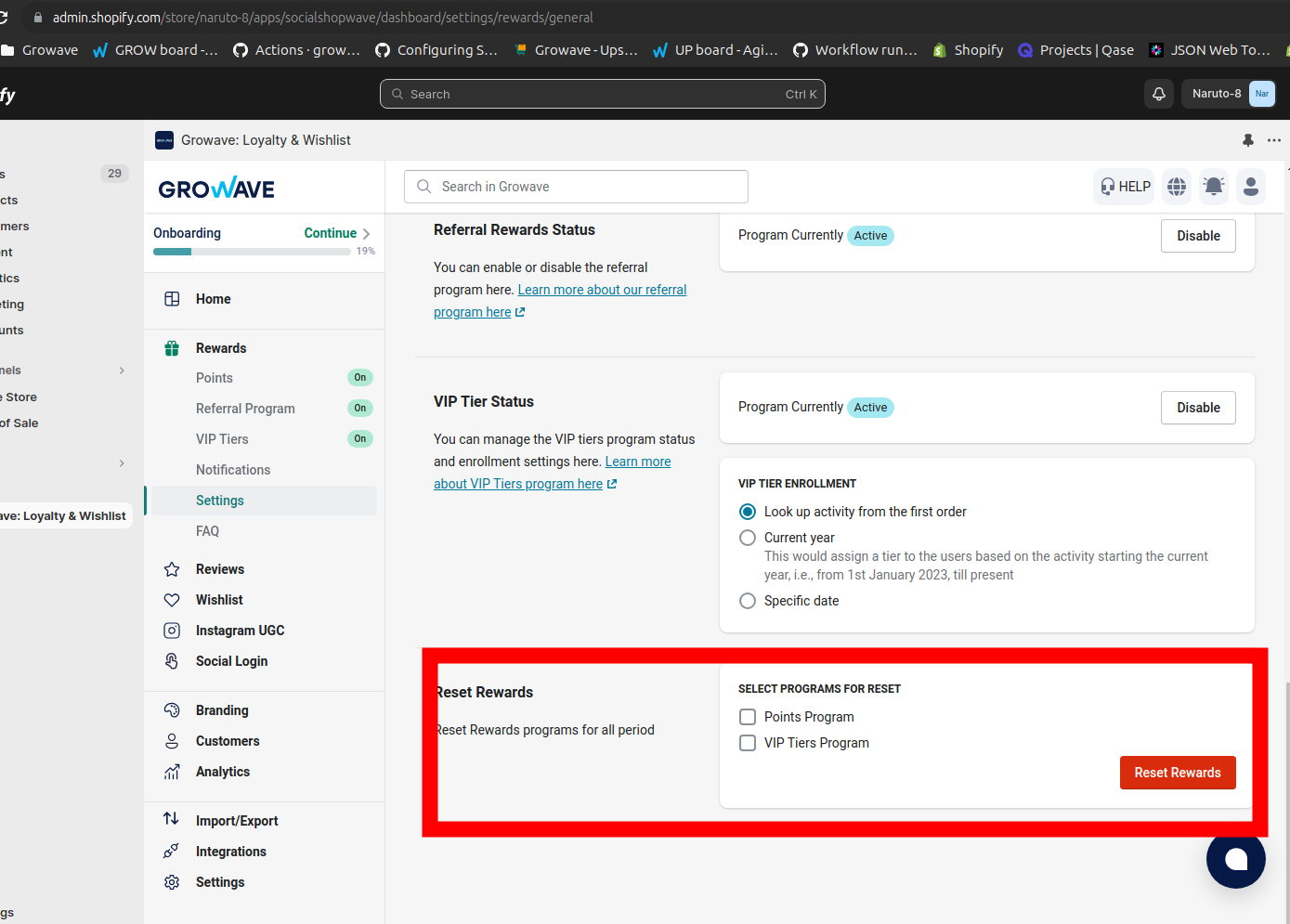
Task: Select the Specific date enrollment option
Action: [748, 601]
